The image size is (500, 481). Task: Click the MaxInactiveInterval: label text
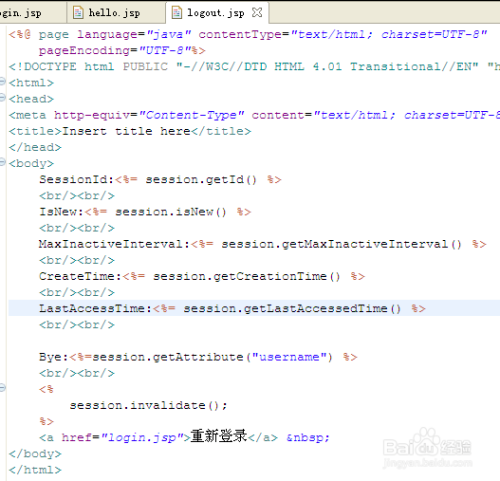click(114, 244)
